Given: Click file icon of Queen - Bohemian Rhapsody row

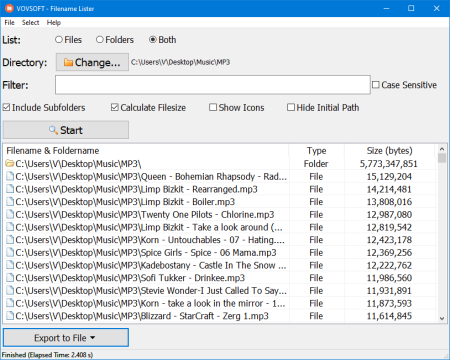Looking at the screenshot, I should pos(10,176).
